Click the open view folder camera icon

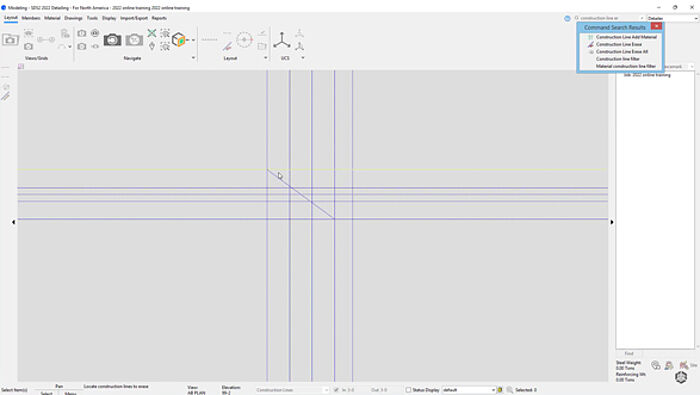pos(10,40)
